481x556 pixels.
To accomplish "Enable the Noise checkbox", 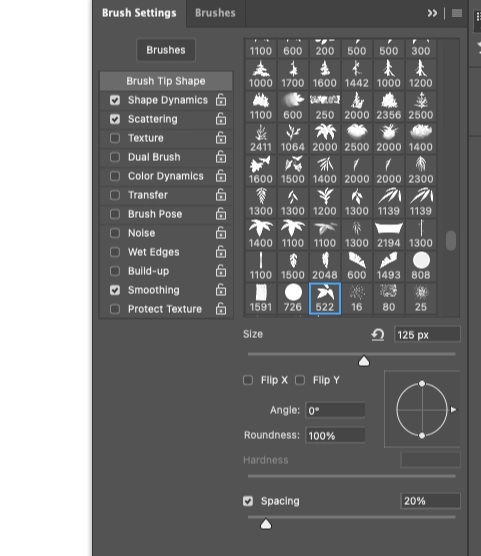I will [115, 233].
